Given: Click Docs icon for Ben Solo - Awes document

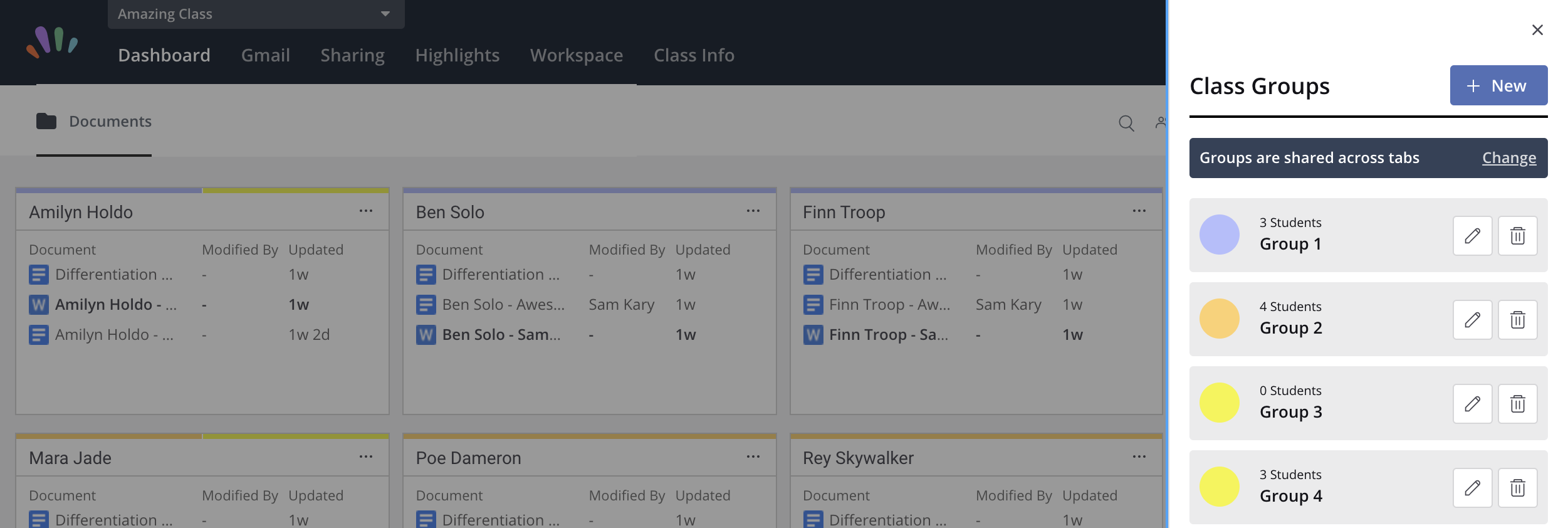Looking at the screenshot, I should point(426,305).
